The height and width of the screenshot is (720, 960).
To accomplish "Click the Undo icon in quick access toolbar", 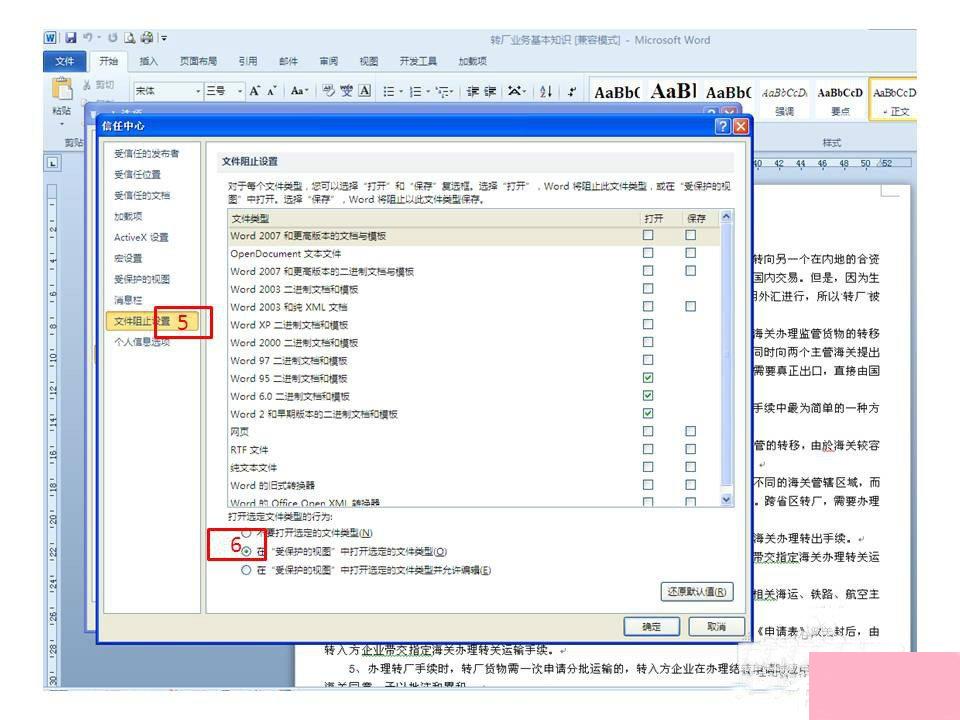I will tap(88, 38).
